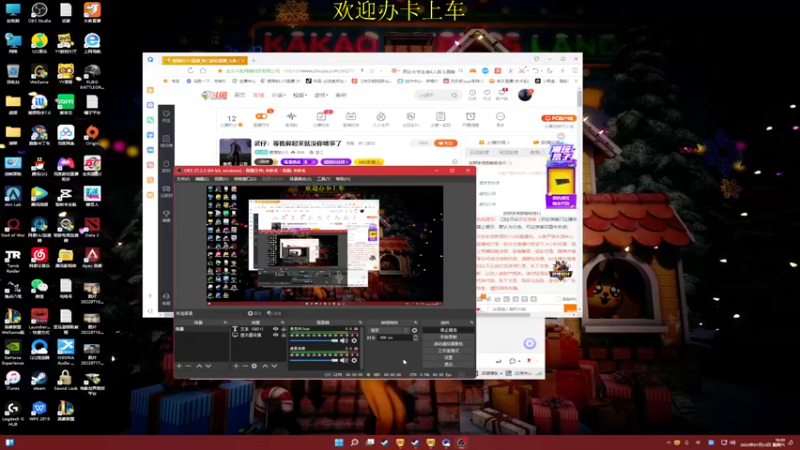800x450 pixels.
Task: Open GeForce Experience desktop icon
Action: tap(13, 352)
